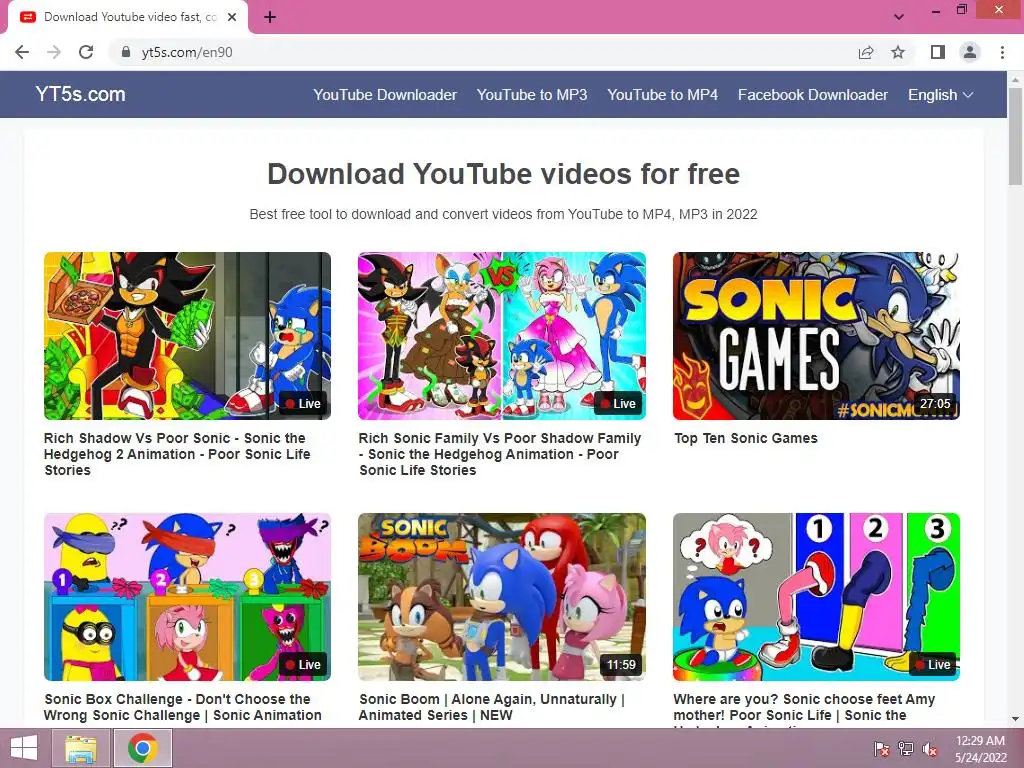Viewport: 1024px width, 768px height.
Task: Close the Download Youtube video tab
Action: 232,17
